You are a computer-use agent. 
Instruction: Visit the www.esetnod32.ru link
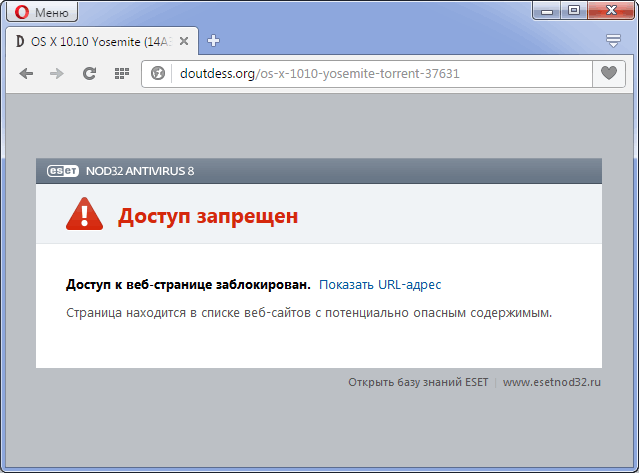coord(552,382)
